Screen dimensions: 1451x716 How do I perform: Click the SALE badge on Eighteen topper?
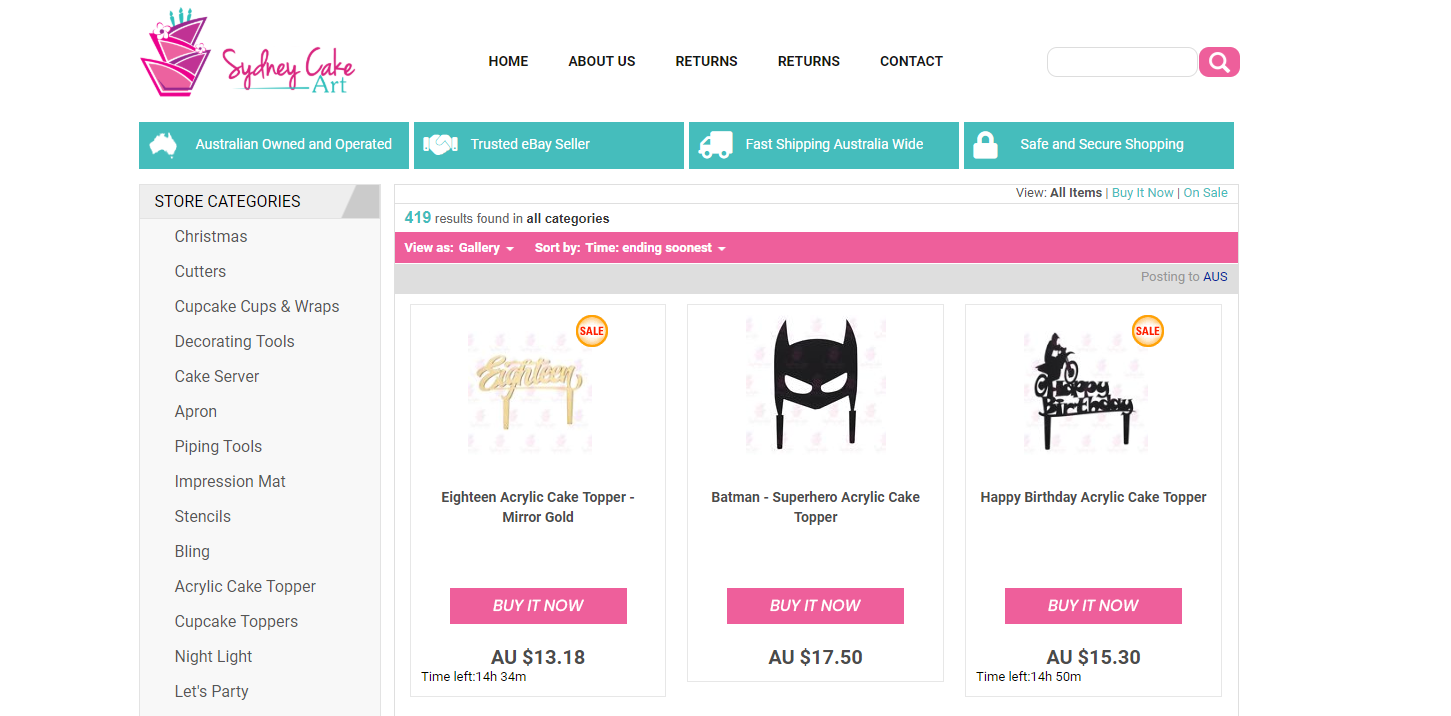point(591,331)
